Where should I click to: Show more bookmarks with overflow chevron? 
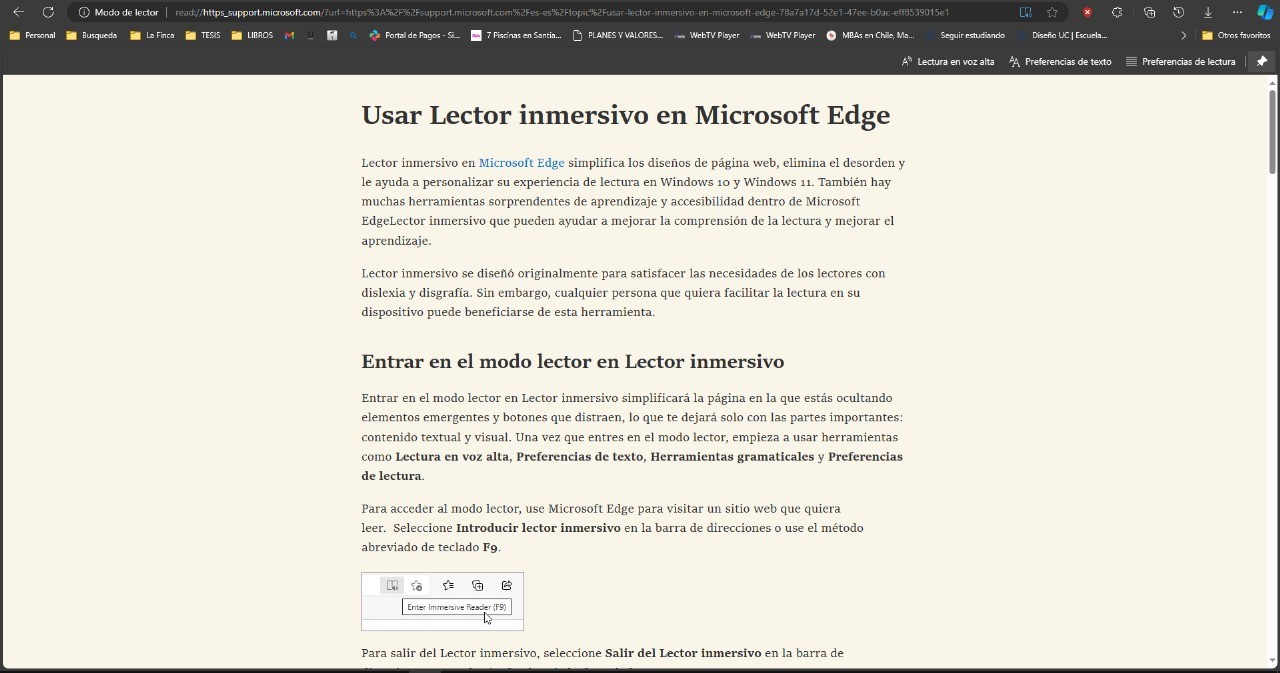(x=1184, y=35)
